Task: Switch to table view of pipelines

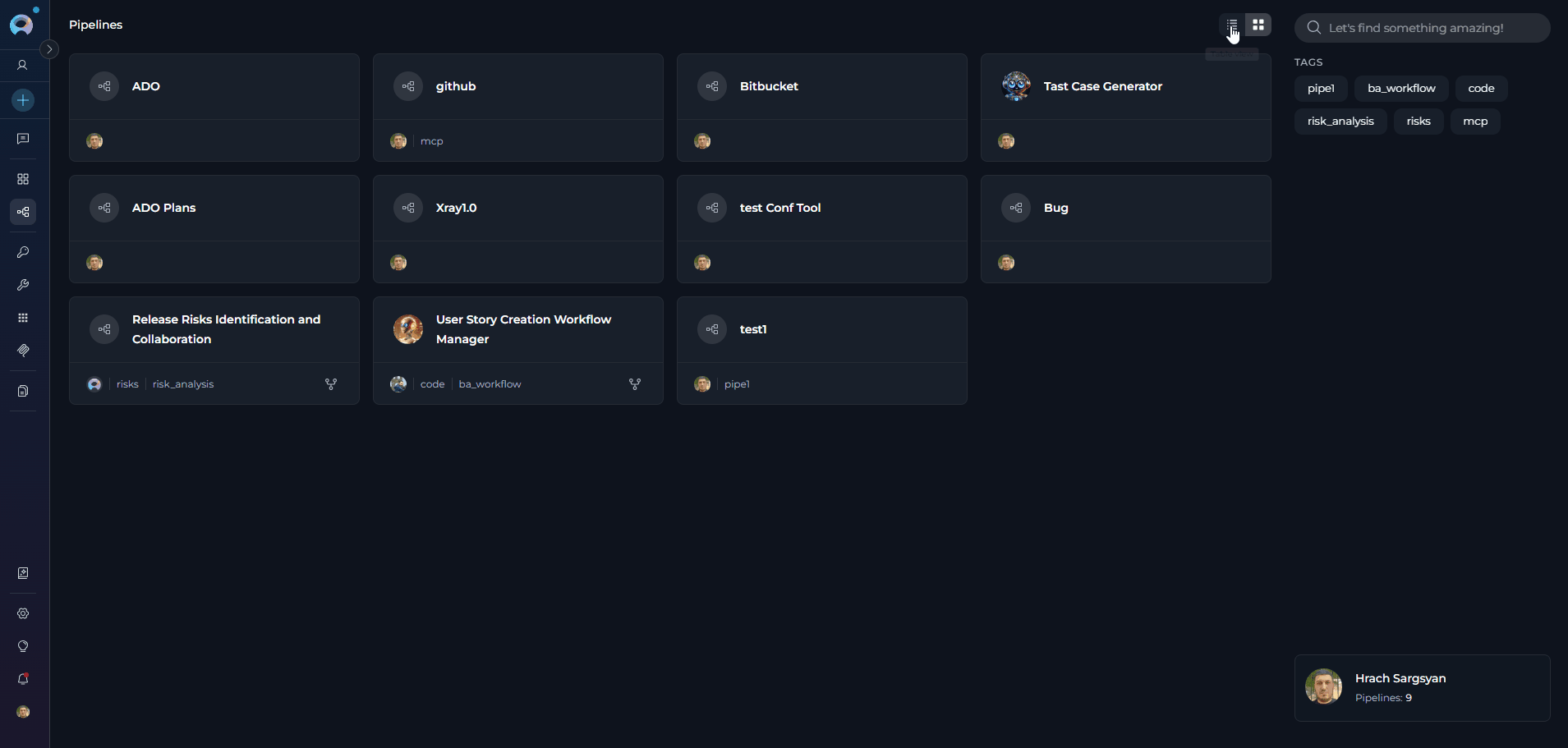Action: pos(1230,25)
